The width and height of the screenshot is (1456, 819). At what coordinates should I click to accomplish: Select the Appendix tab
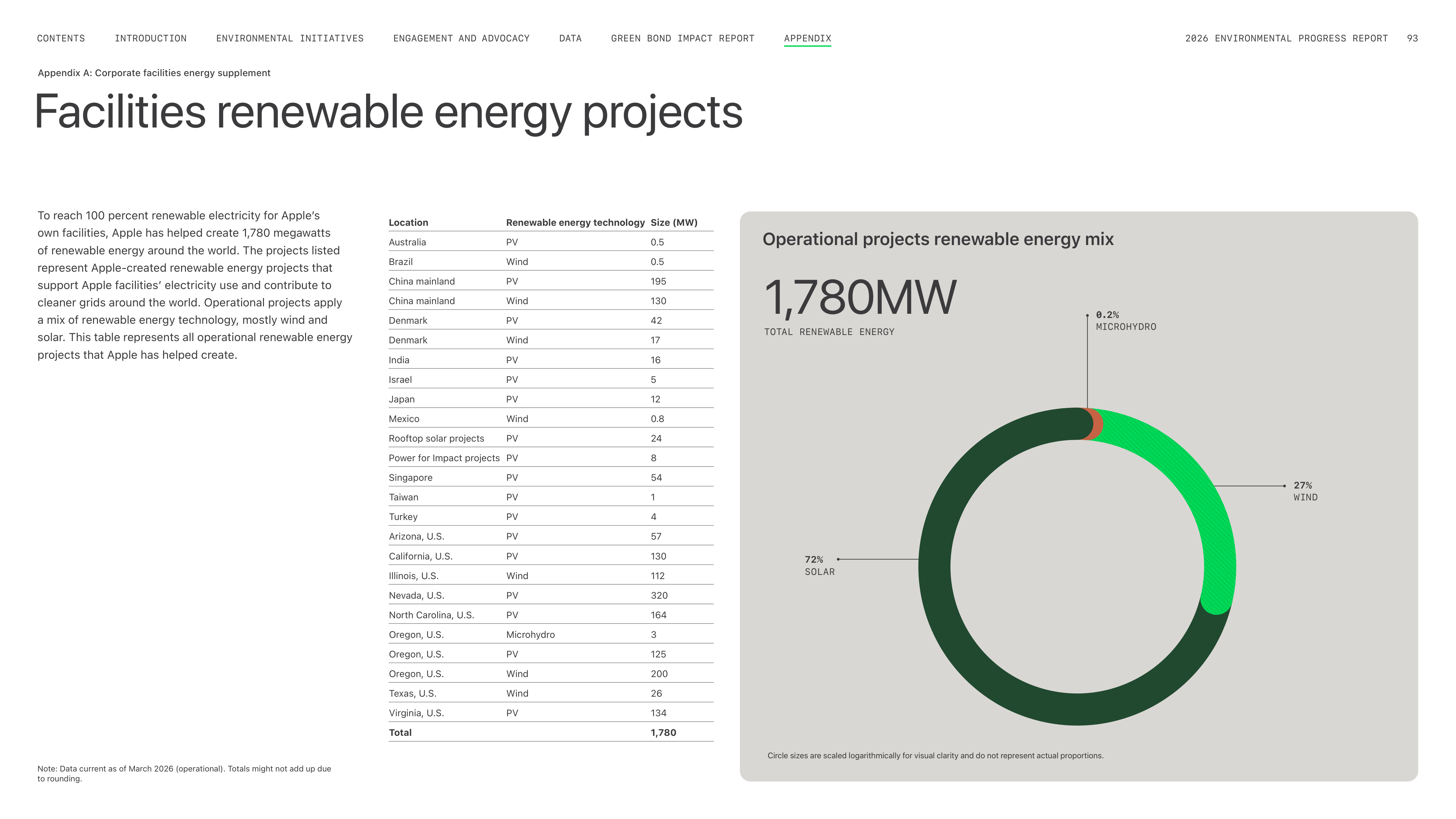coord(807,39)
